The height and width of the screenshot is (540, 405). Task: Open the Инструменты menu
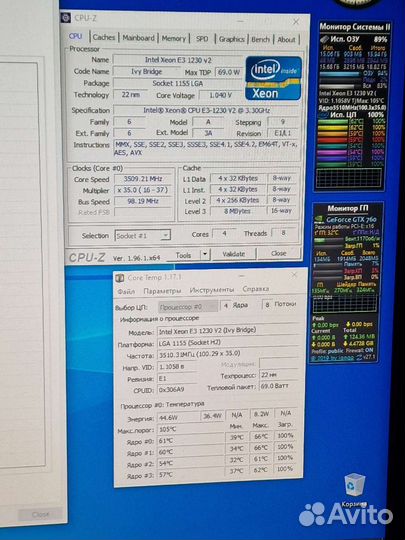[211, 290]
